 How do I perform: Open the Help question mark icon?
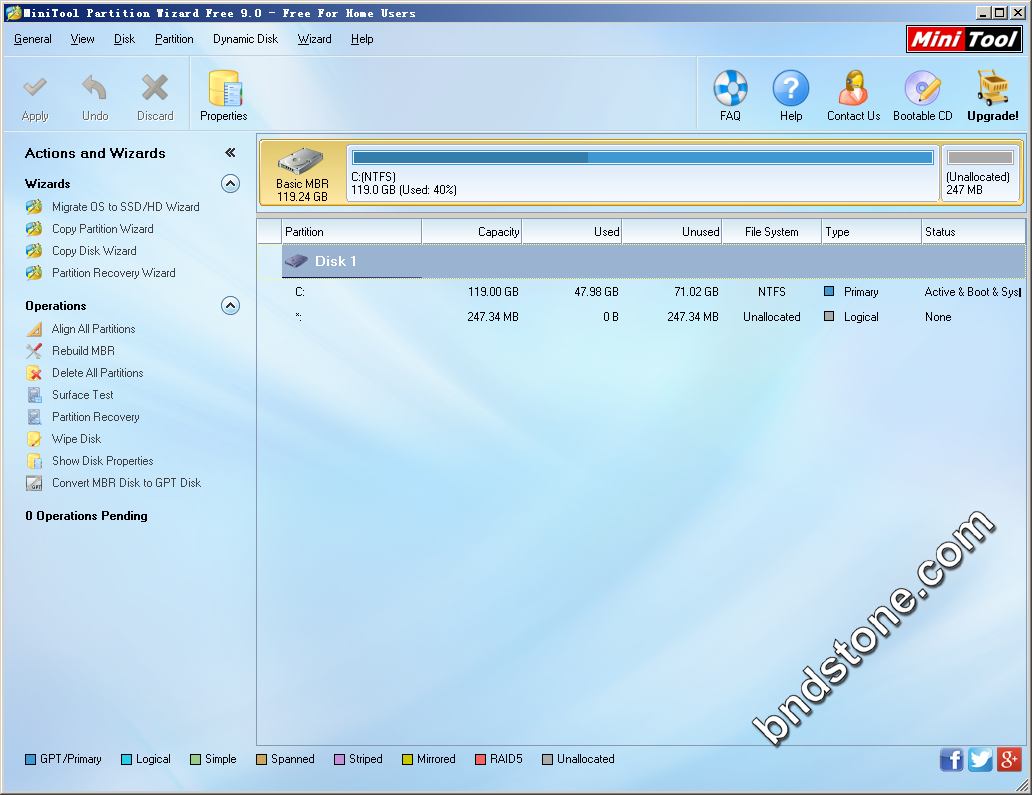[790, 88]
